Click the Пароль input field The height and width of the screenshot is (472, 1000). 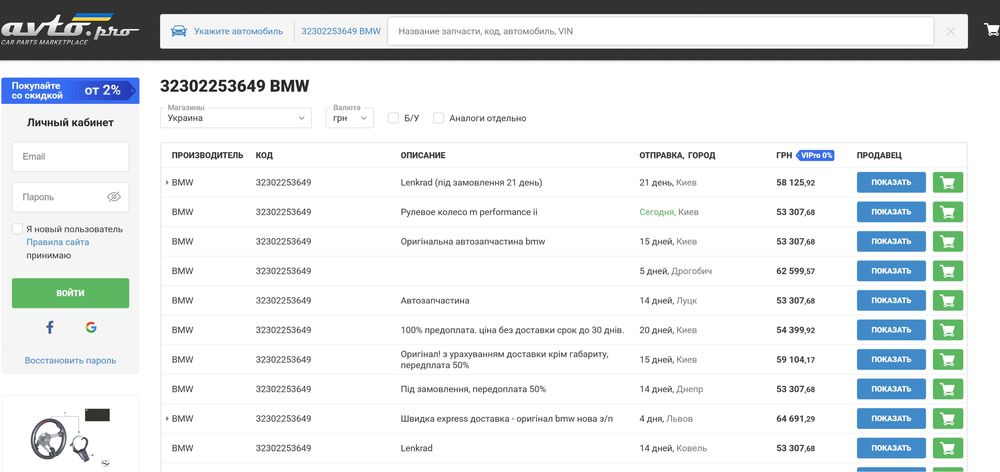point(70,197)
